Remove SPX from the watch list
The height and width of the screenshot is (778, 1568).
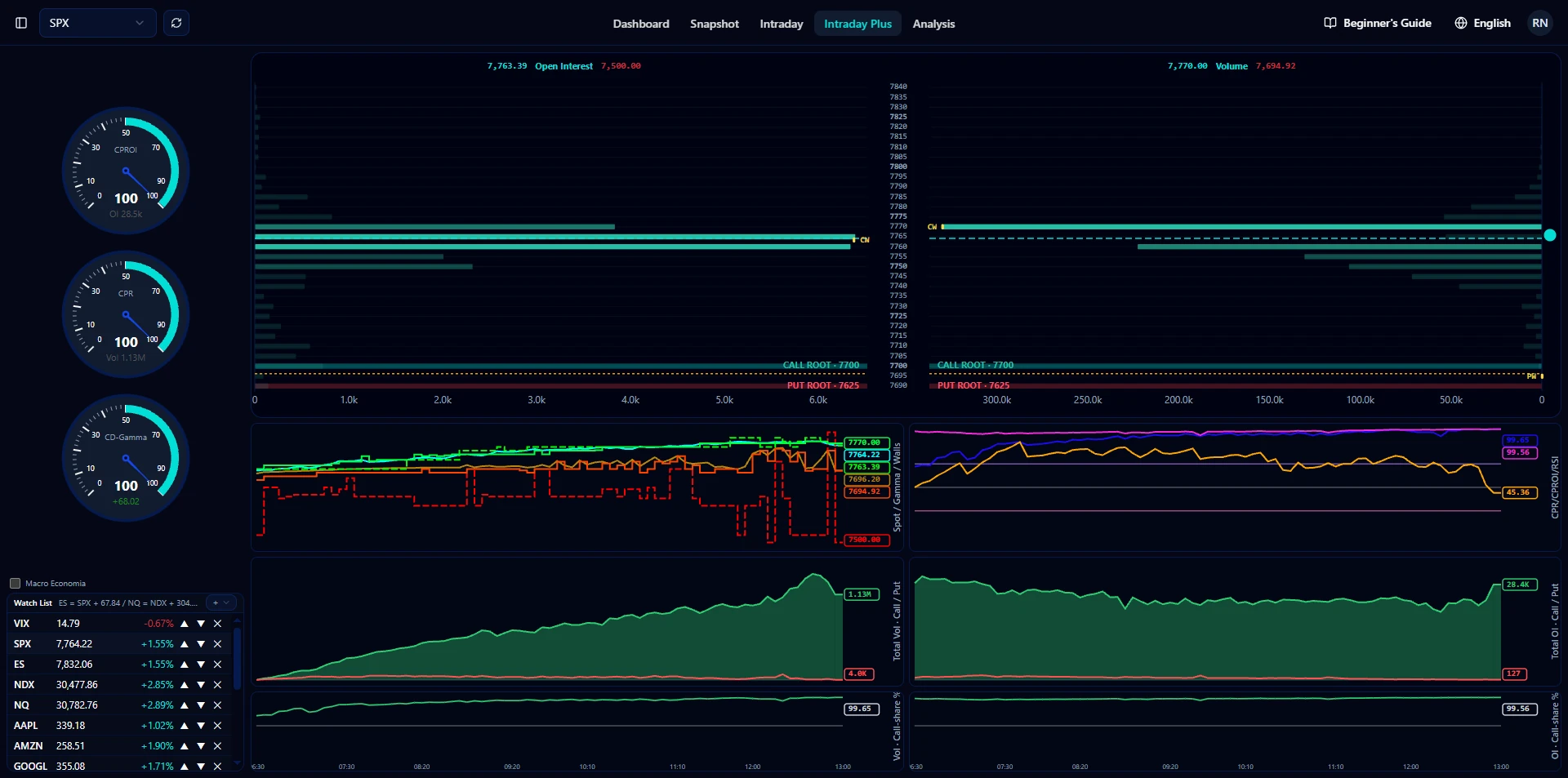click(217, 644)
